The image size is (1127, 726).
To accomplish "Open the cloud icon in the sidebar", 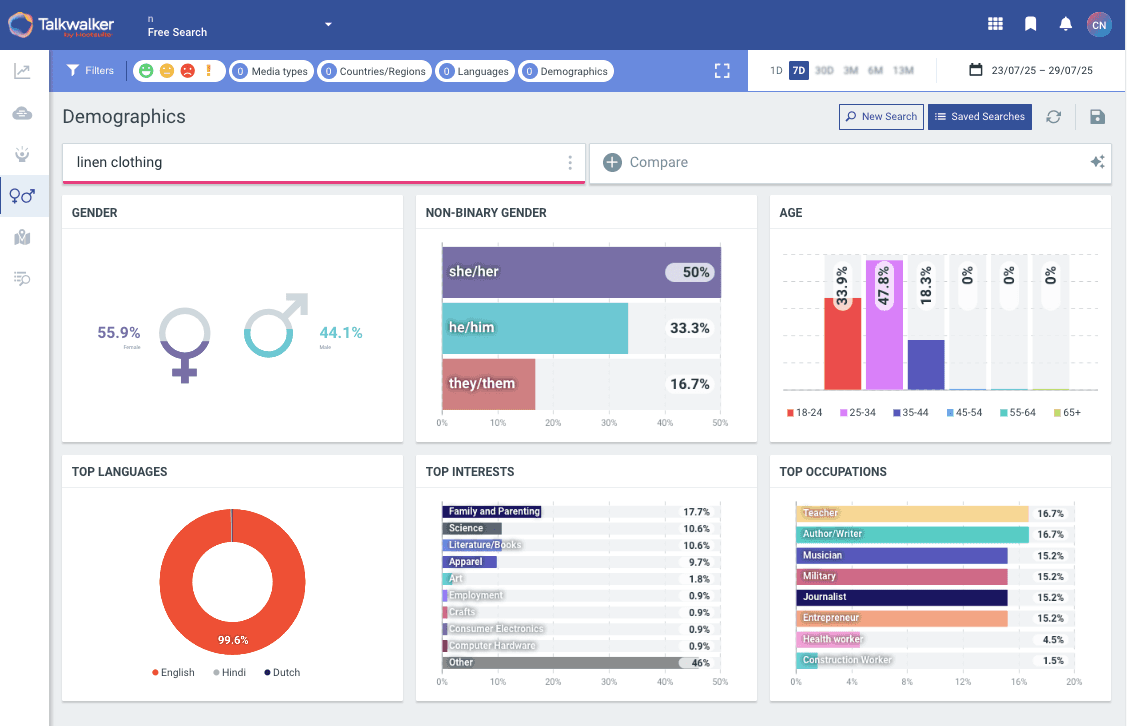I will 23,113.
